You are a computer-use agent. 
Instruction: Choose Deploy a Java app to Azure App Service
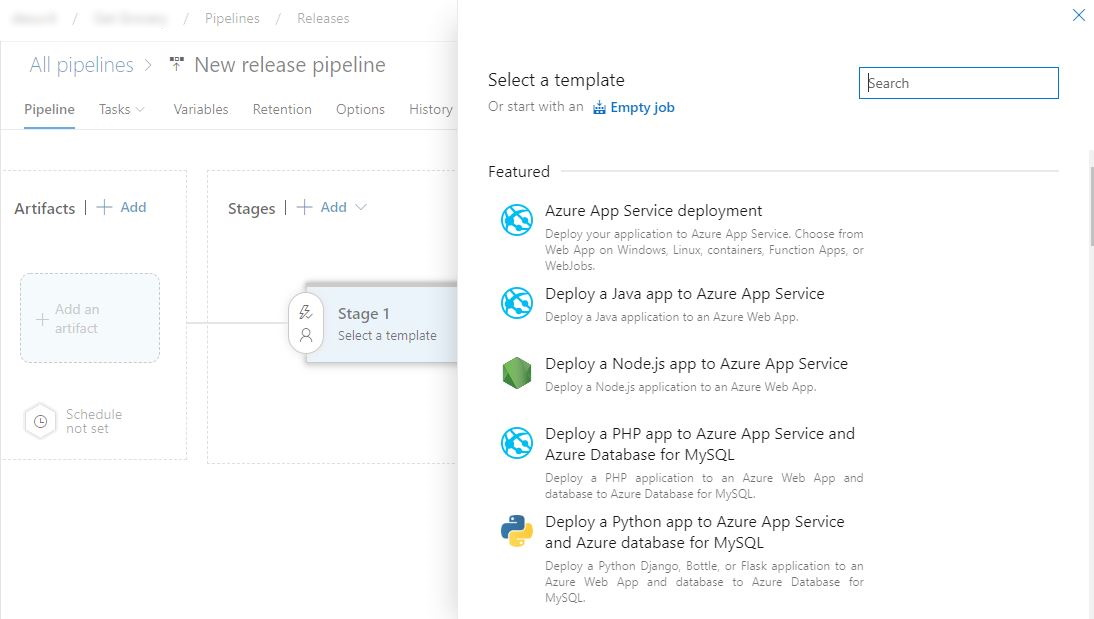[x=684, y=294]
